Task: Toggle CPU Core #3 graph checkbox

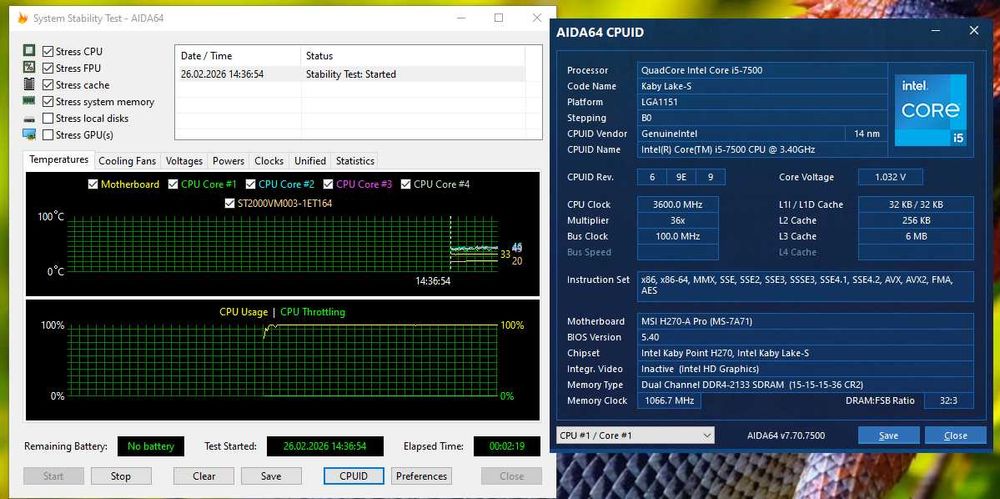Action: point(328,184)
